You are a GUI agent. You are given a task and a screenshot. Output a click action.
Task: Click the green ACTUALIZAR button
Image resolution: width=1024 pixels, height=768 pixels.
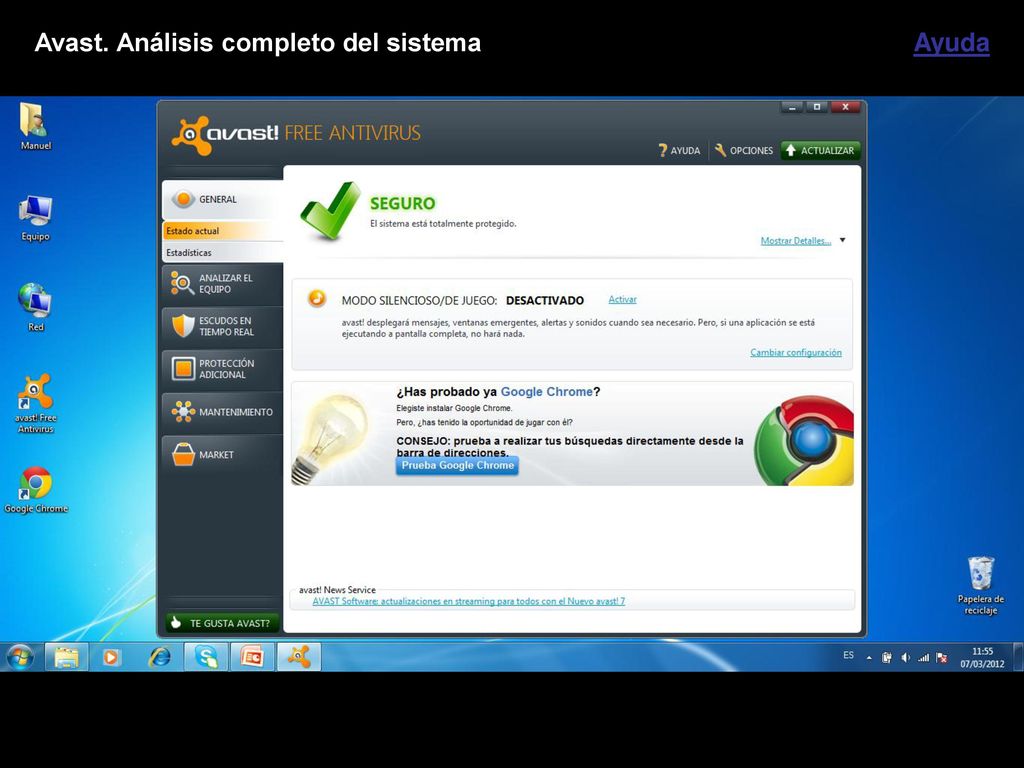coord(821,151)
